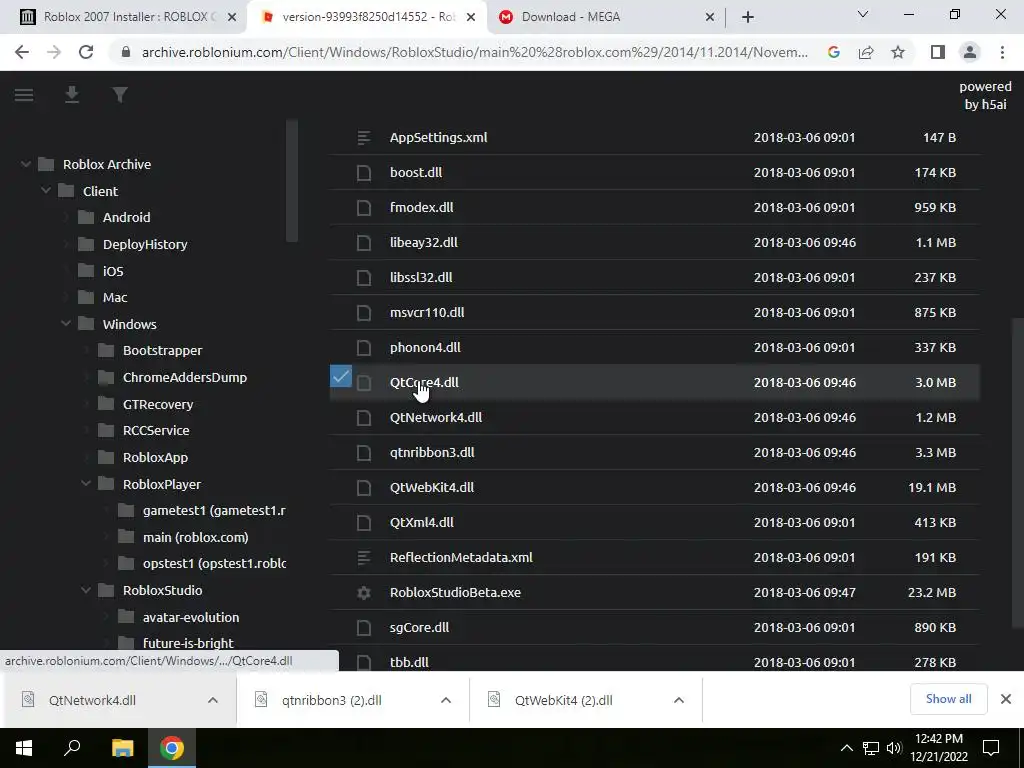This screenshot has height=768, width=1024.
Task: Reload the page with refresh icon
Action: click(x=86, y=52)
